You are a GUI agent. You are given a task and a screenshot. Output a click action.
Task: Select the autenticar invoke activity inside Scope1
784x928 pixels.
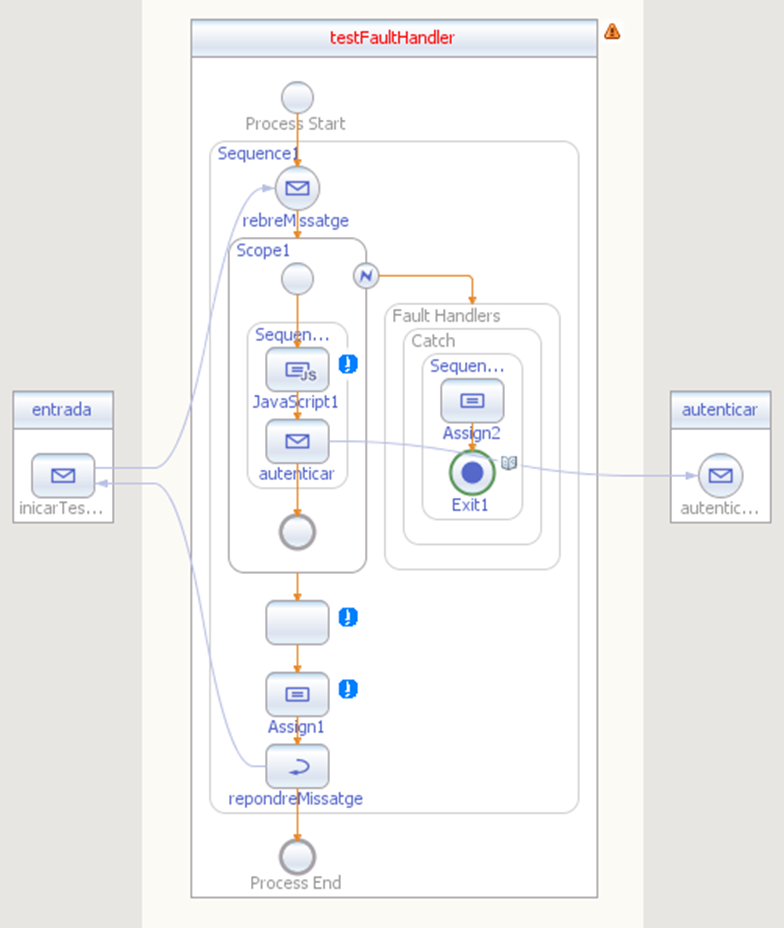point(297,442)
